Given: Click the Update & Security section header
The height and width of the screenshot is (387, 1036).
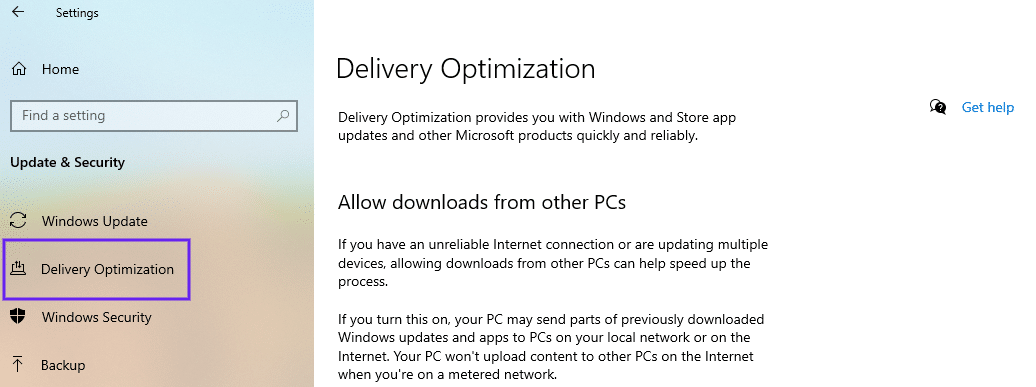Looking at the screenshot, I should coord(67,162).
